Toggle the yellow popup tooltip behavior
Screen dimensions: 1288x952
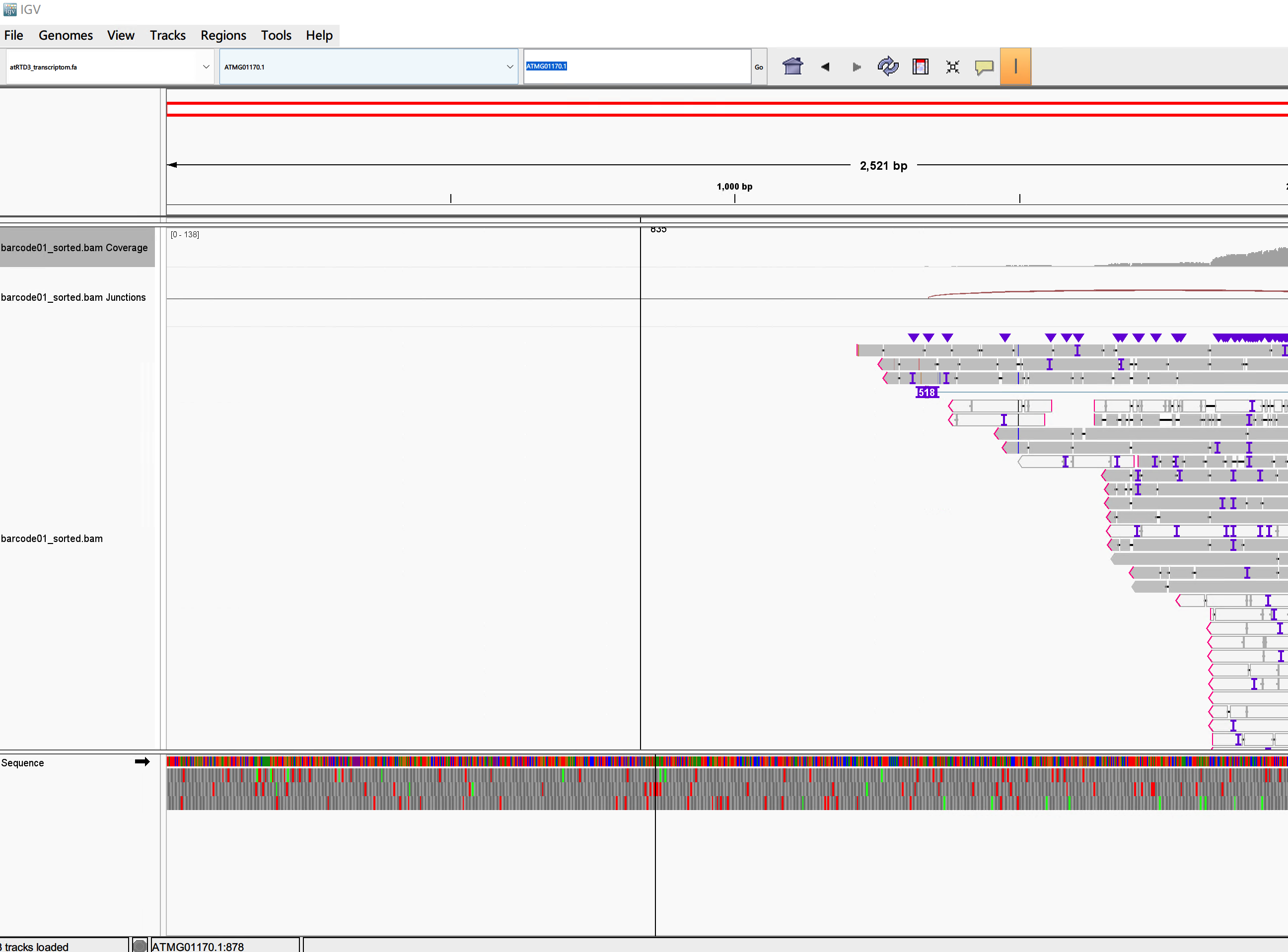[x=984, y=67]
